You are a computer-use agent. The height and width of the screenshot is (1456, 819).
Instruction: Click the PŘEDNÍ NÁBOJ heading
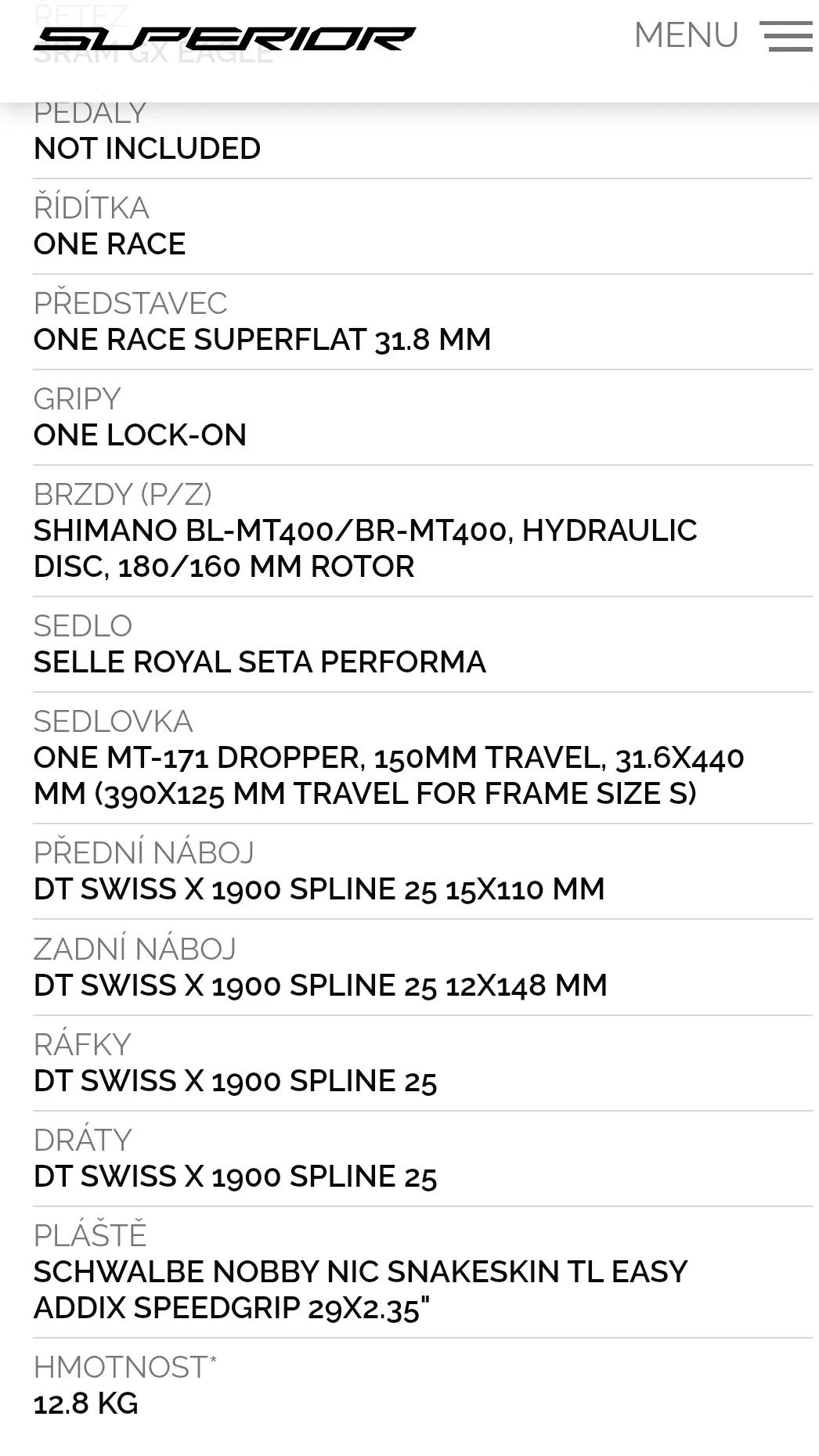144,853
